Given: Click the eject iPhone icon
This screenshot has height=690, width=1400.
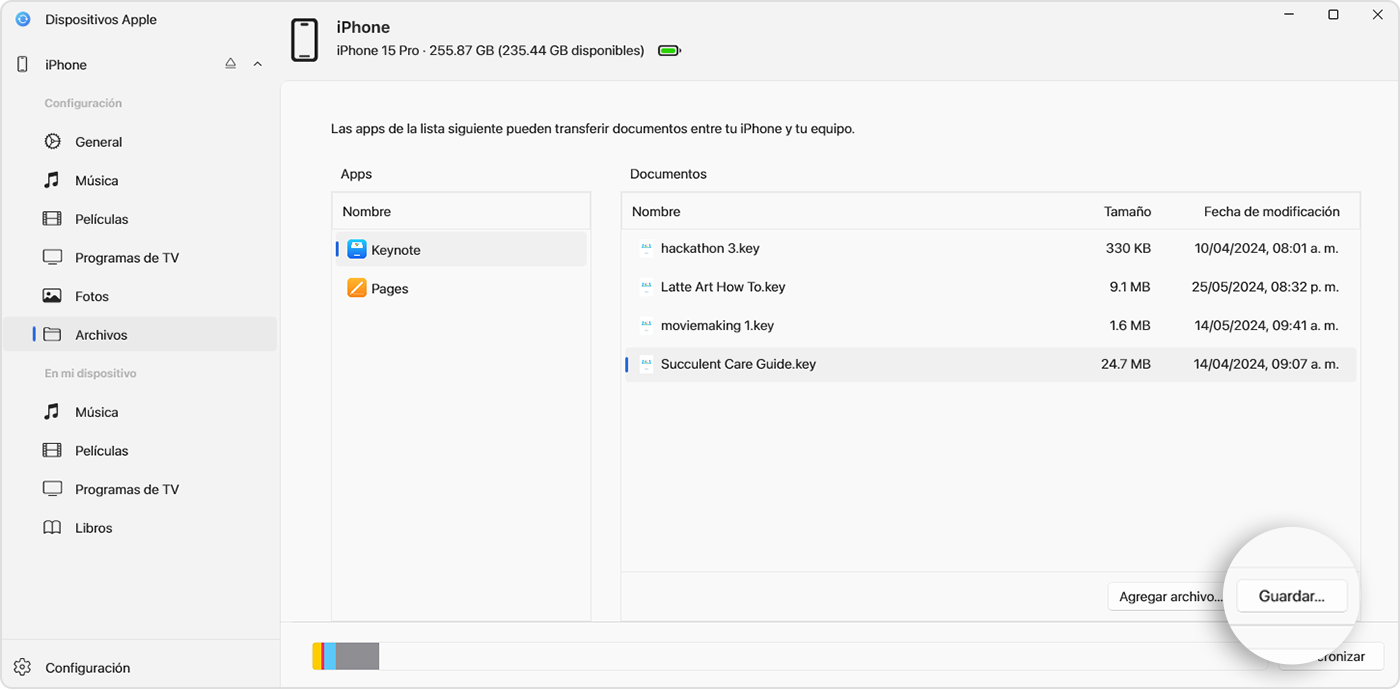Looking at the screenshot, I should click(230, 64).
